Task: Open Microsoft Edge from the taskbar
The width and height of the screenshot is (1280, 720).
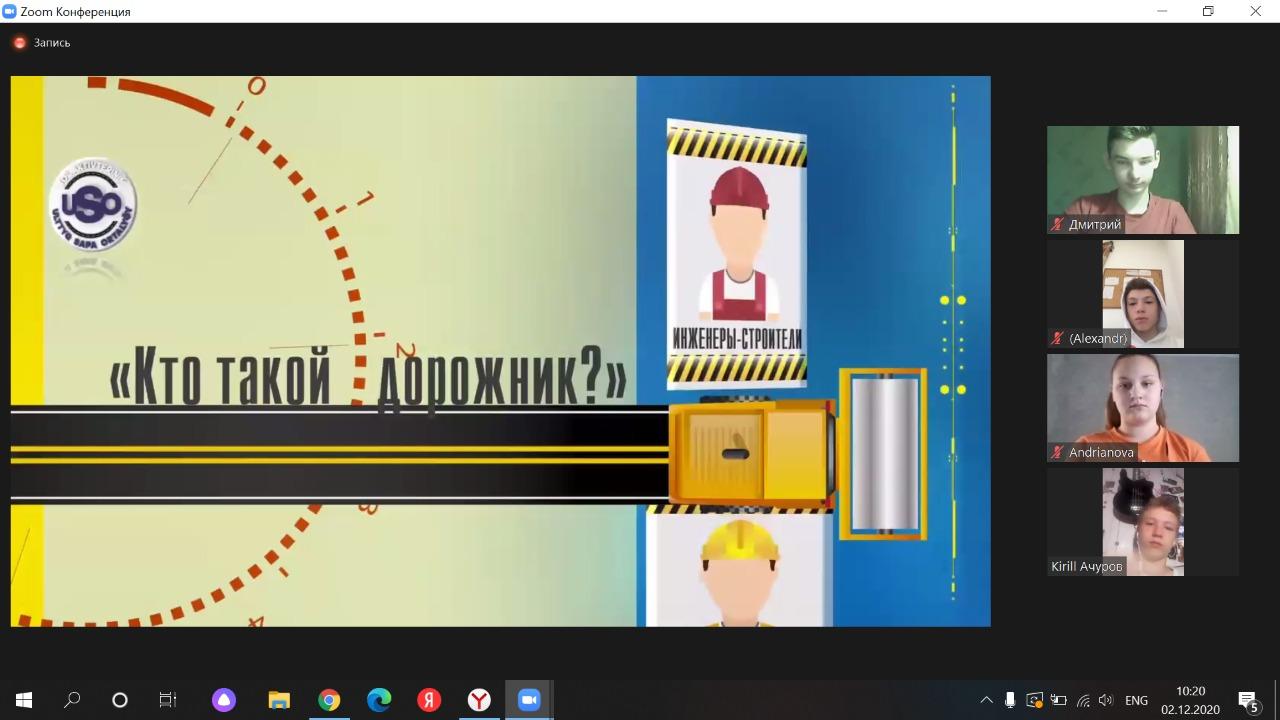Action: (x=379, y=700)
